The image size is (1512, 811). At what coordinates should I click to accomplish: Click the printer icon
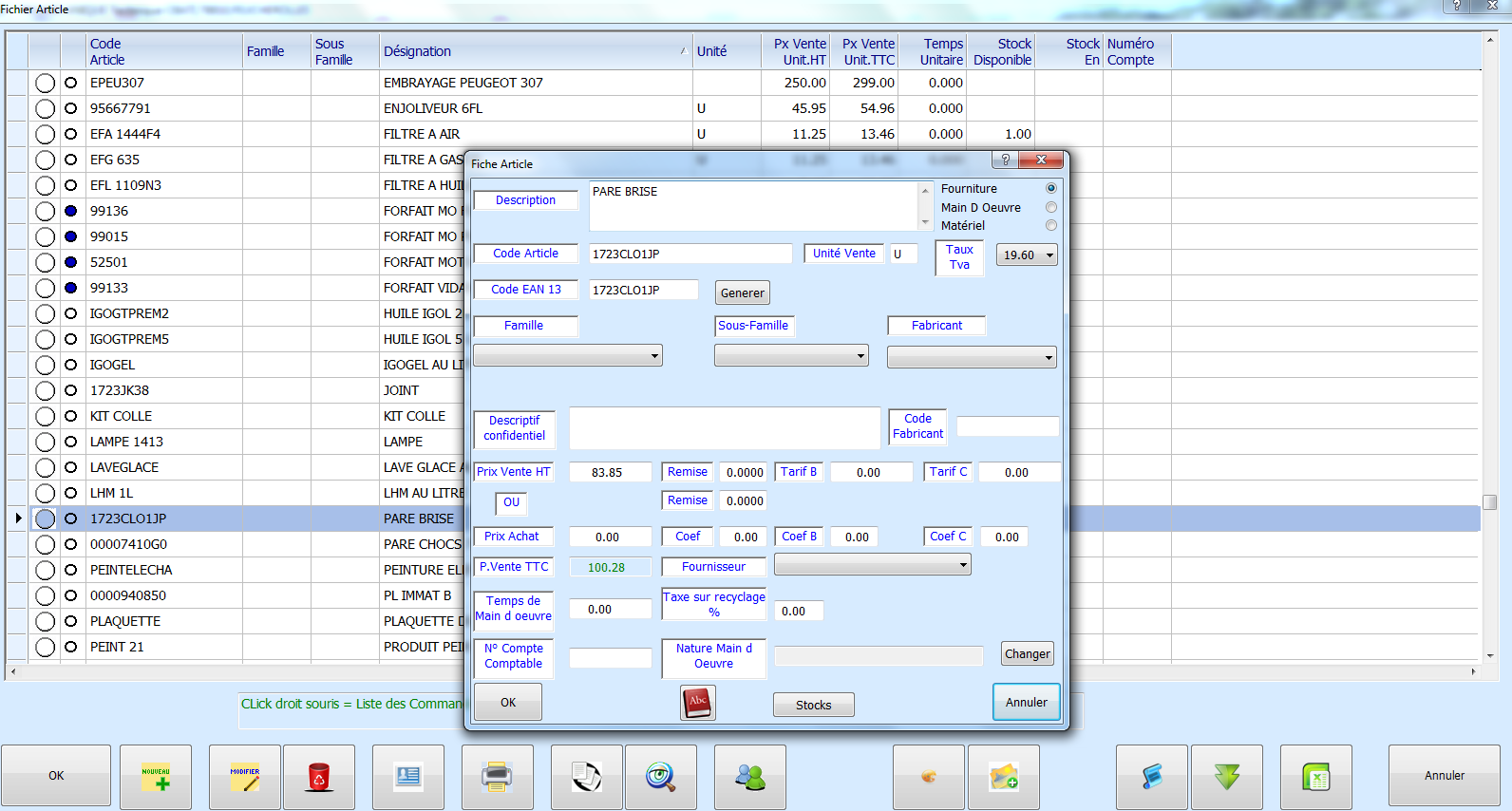pyautogui.click(x=497, y=777)
